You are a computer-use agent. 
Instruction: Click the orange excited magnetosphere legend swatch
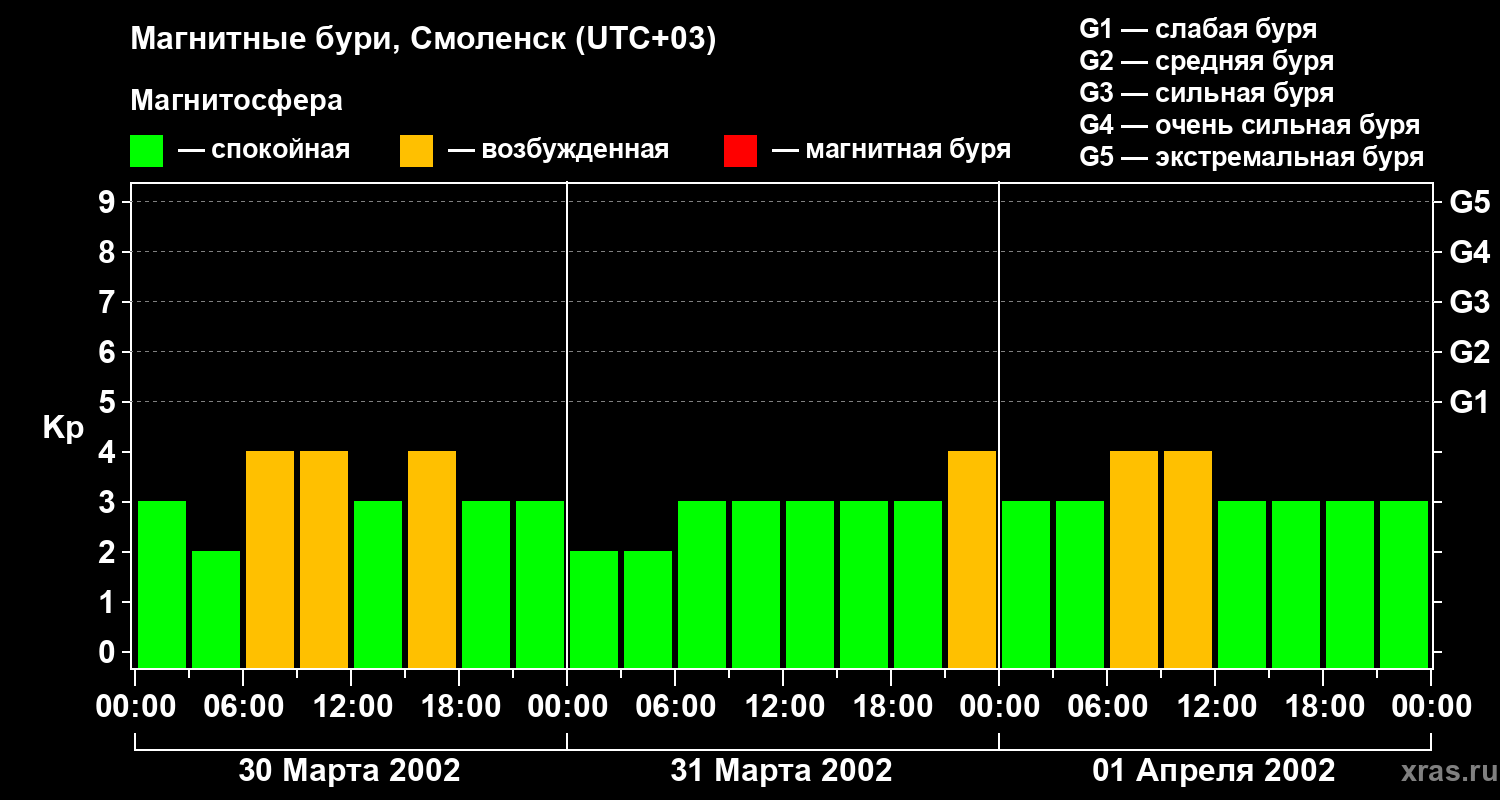tap(416, 151)
